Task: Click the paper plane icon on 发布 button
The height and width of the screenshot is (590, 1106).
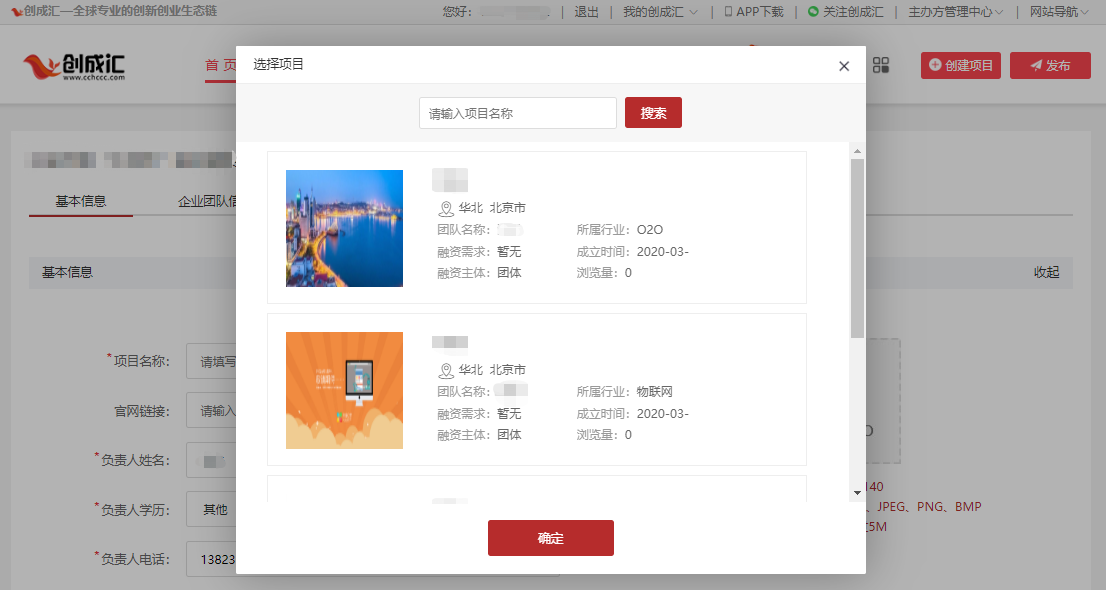Action: pos(1036,66)
